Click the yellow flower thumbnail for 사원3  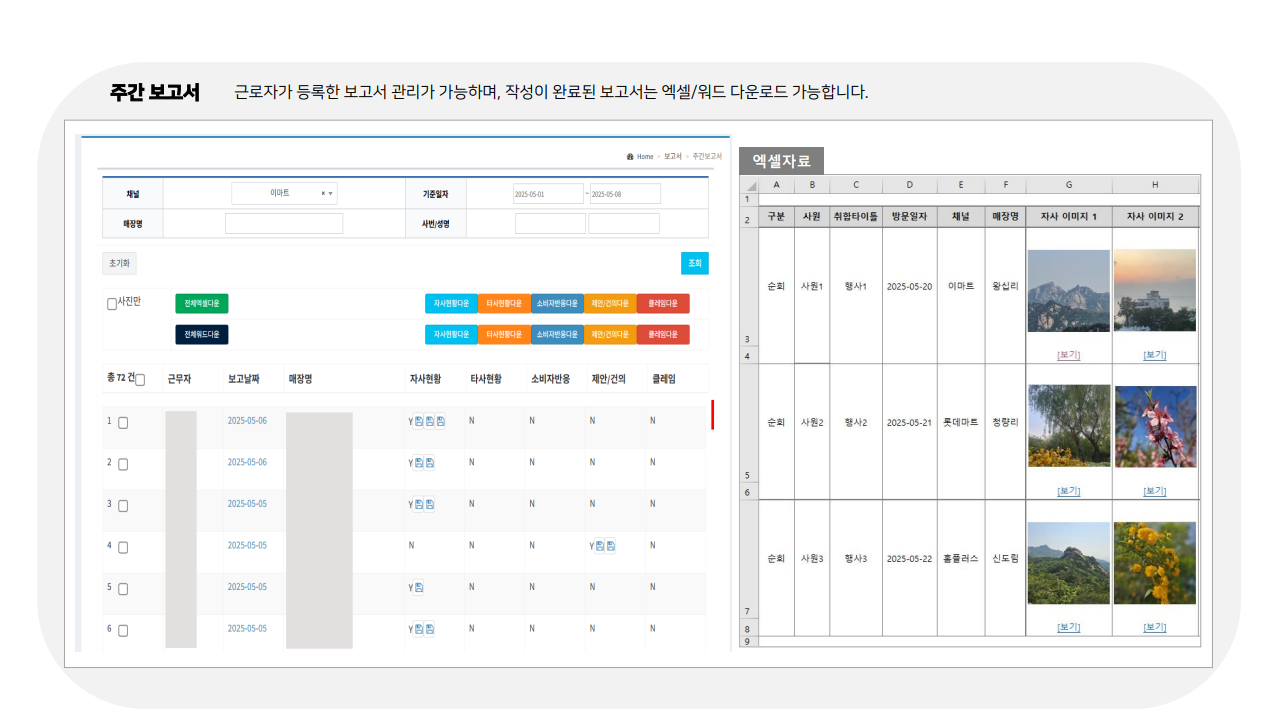pyautogui.click(x=1154, y=560)
